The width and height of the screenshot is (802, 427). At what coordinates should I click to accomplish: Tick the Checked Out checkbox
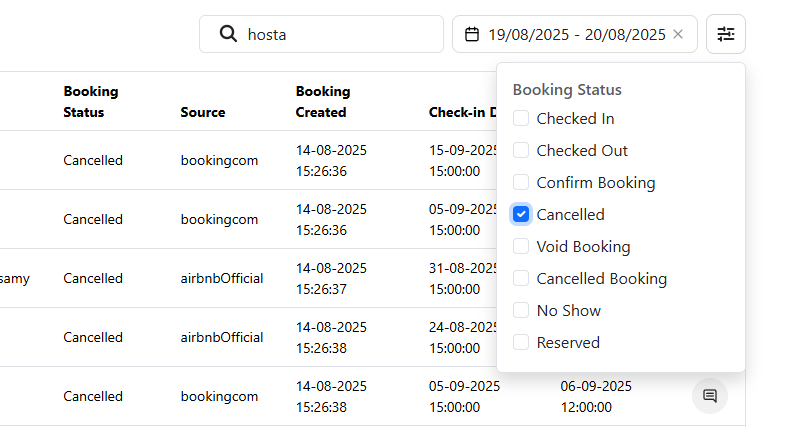point(521,151)
